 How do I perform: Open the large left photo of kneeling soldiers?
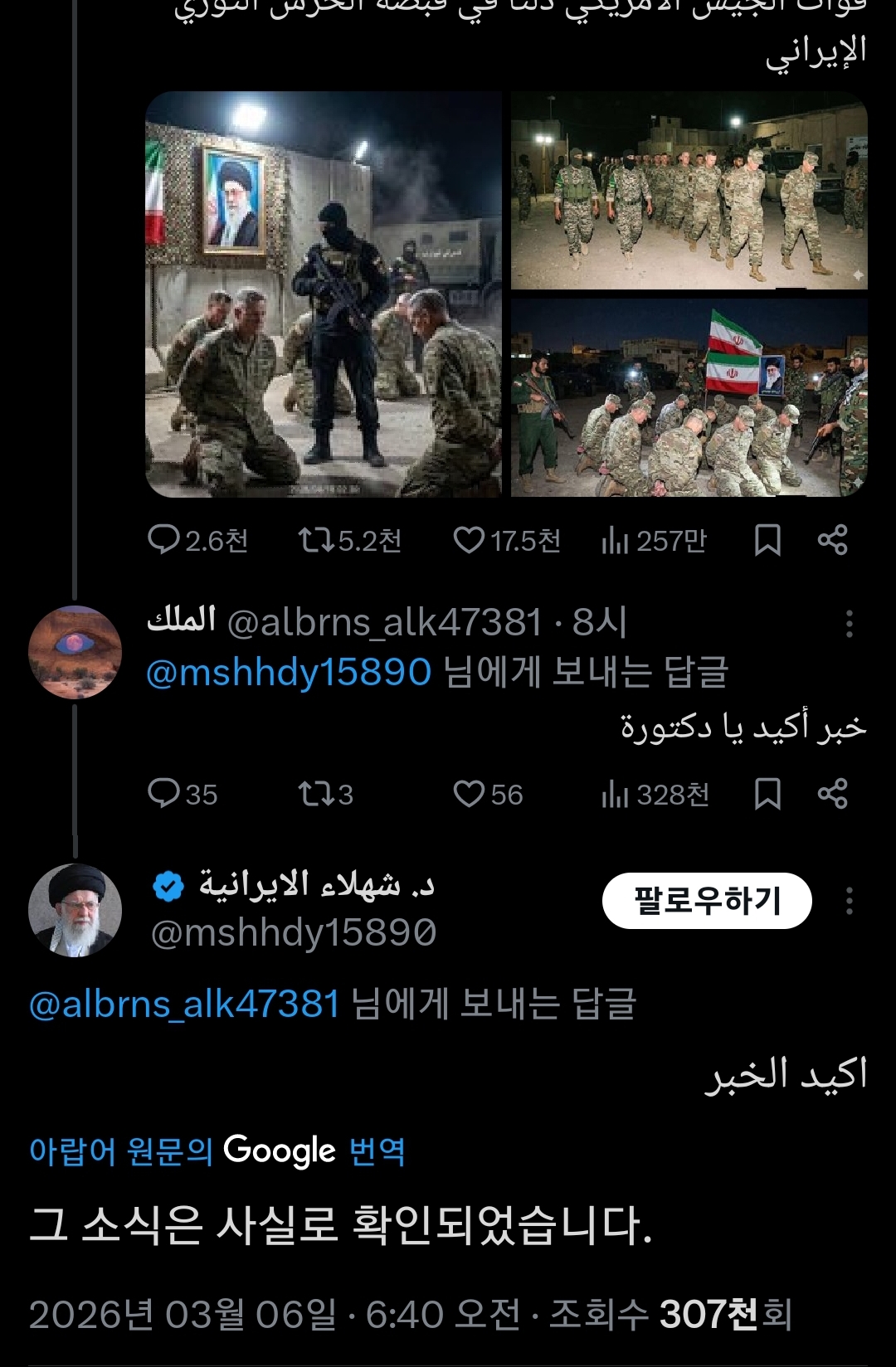(324, 294)
